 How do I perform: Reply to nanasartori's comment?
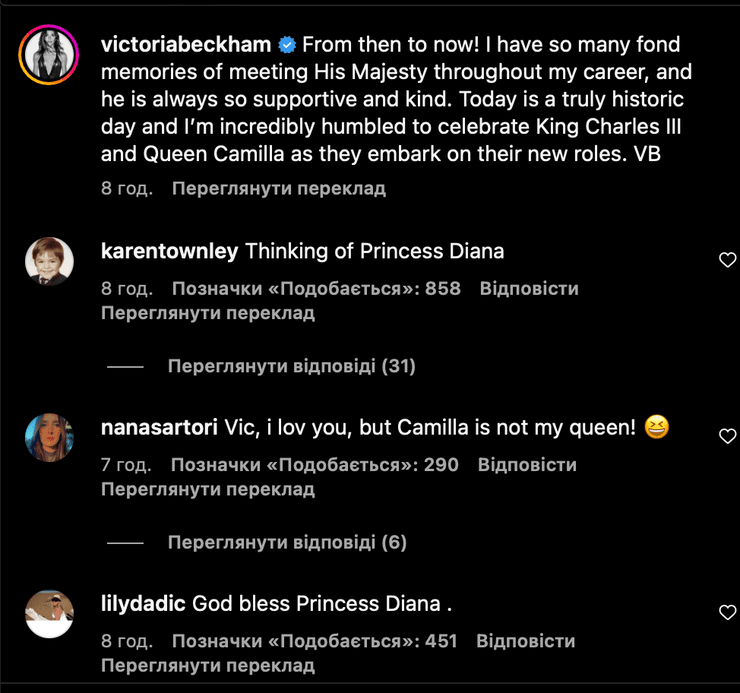527,465
